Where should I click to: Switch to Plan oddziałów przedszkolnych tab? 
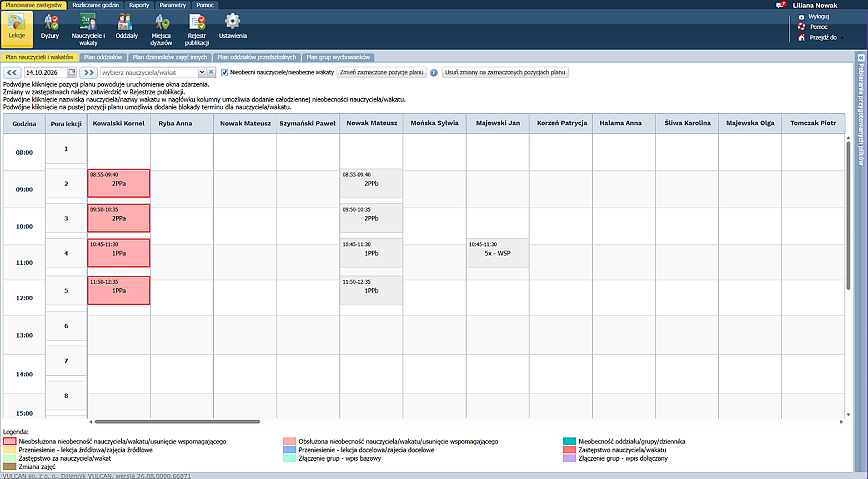(x=257, y=57)
